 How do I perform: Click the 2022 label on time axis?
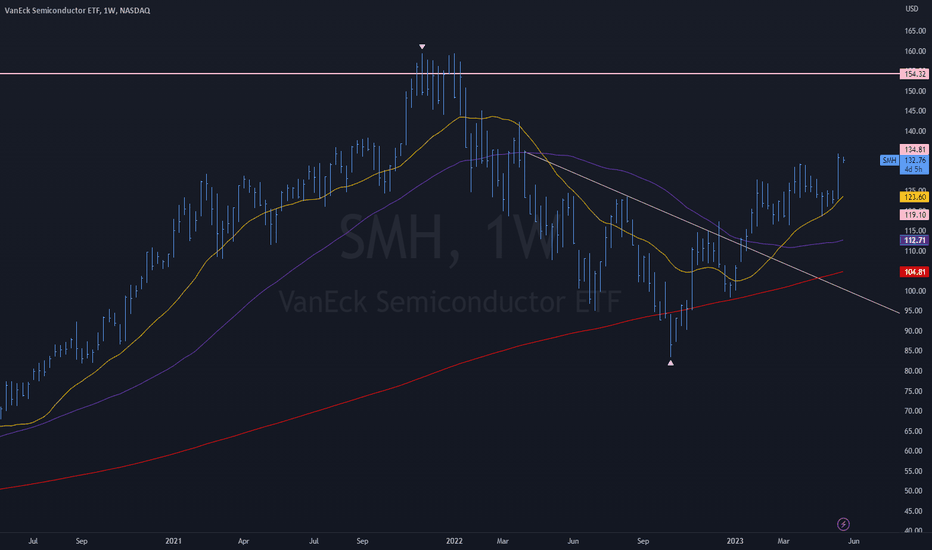pyautogui.click(x=454, y=541)
